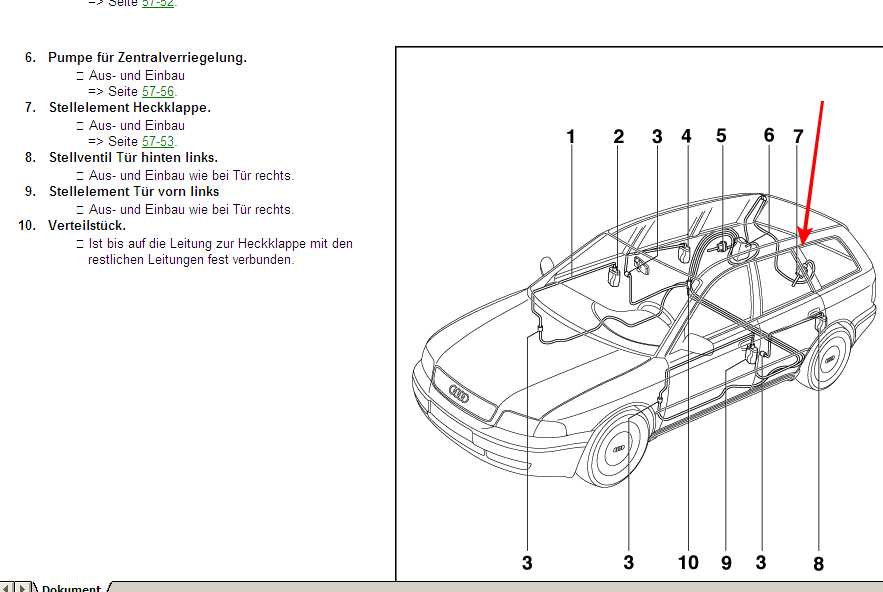Screen dimensions: 883x592
Task: Click callout number 7 in the diagram
Action: 798,137
